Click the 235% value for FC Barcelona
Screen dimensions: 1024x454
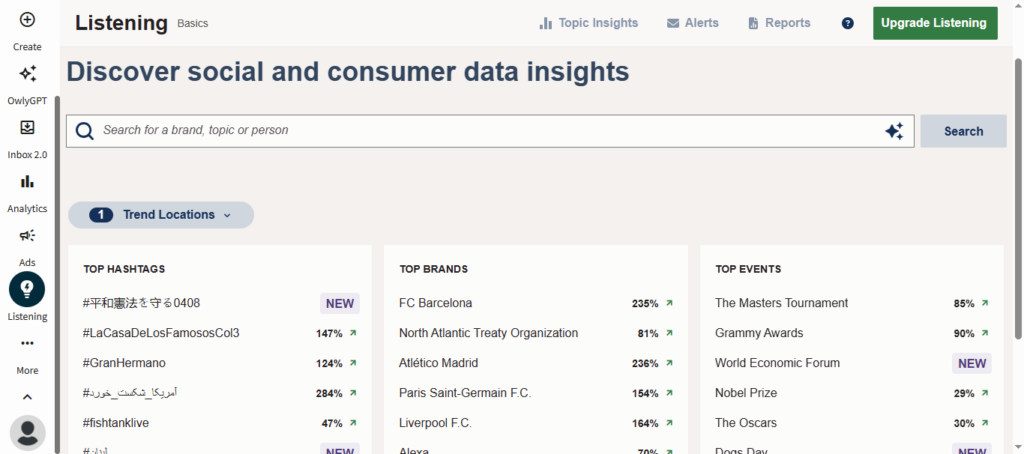(x=645, y=304)
